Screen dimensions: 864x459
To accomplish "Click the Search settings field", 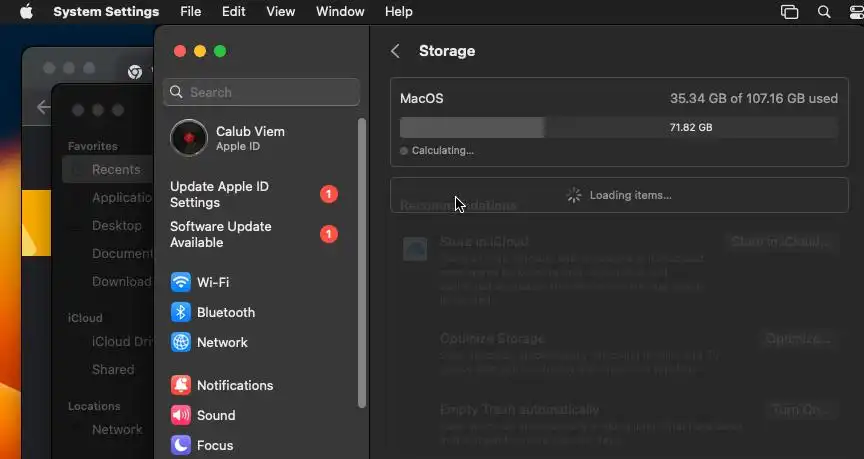I will (262, 92).
